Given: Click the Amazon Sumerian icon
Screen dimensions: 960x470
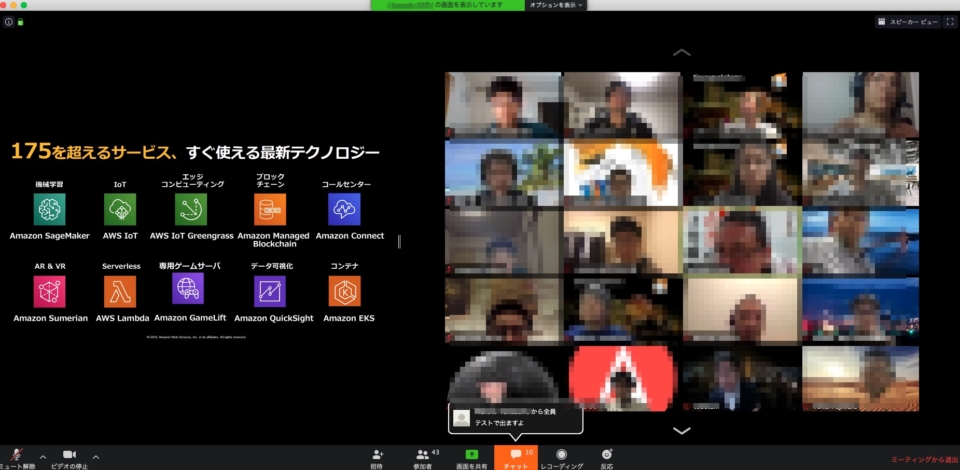Looking at the screenshot, I should pos(50,291).
